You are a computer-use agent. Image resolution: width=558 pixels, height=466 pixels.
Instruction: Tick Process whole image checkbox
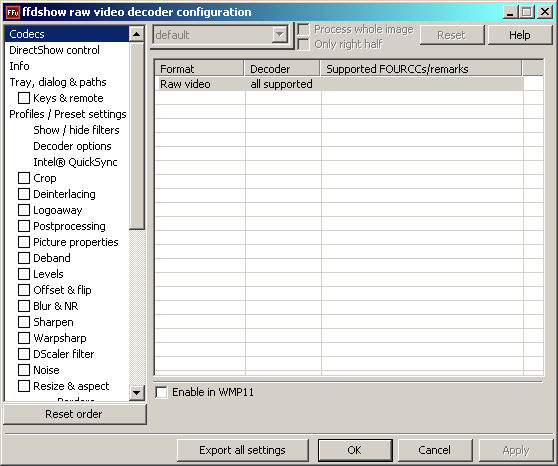tap(303, 29)
